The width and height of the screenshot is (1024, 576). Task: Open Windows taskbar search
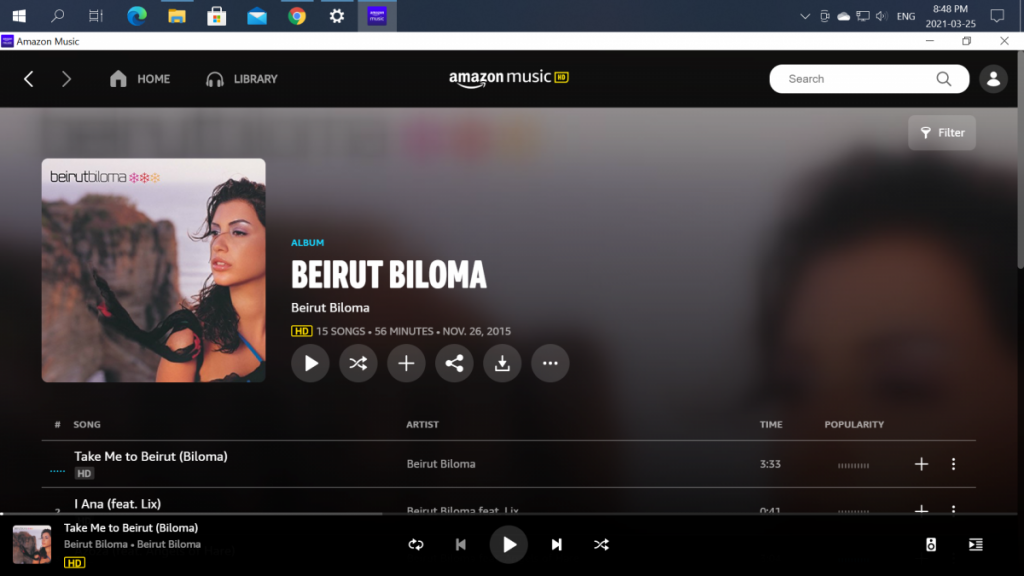tap(57, 16)
